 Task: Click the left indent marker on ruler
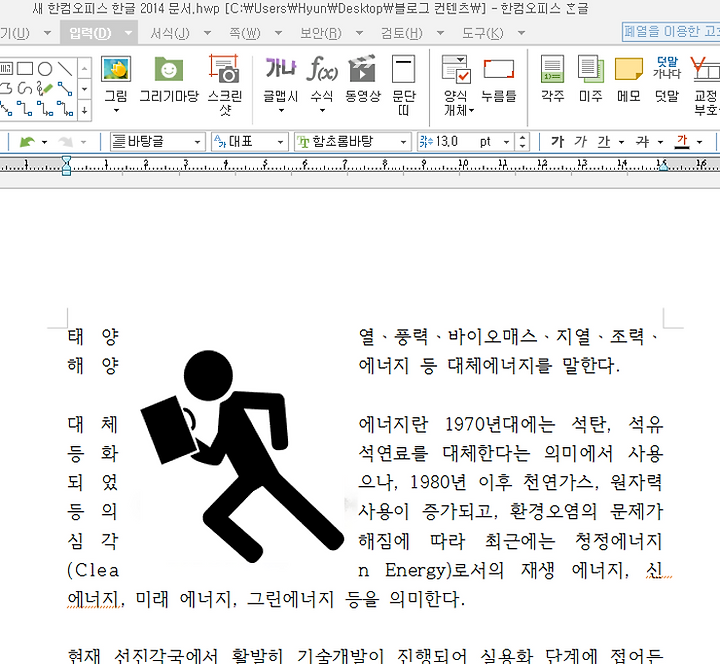click(x=66, y=165)
